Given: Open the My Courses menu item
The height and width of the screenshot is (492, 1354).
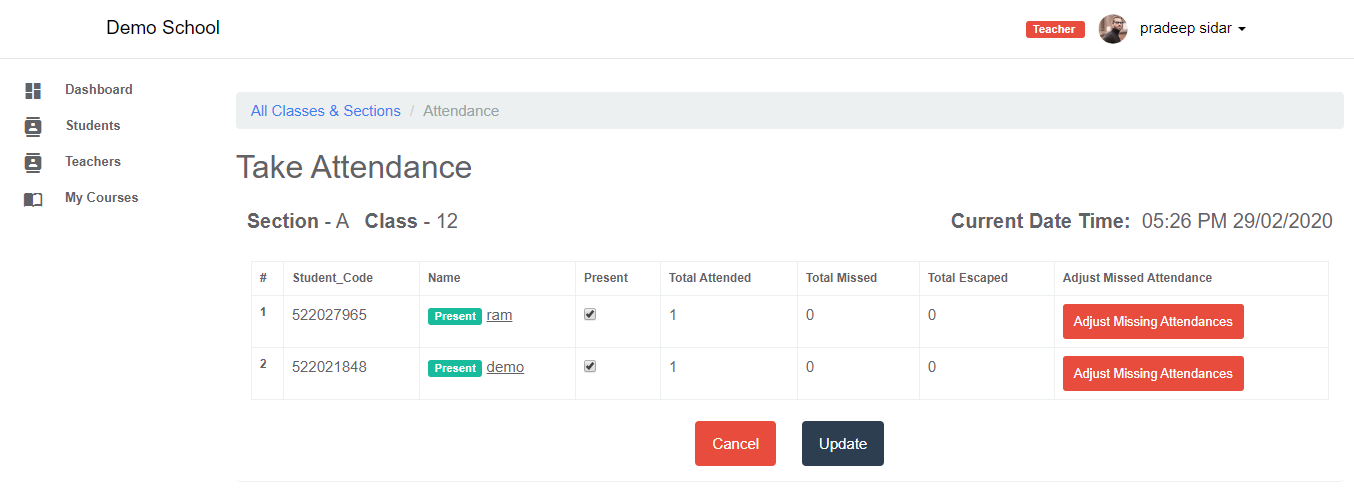Looking at the screenshot, I should coord(101,198).
